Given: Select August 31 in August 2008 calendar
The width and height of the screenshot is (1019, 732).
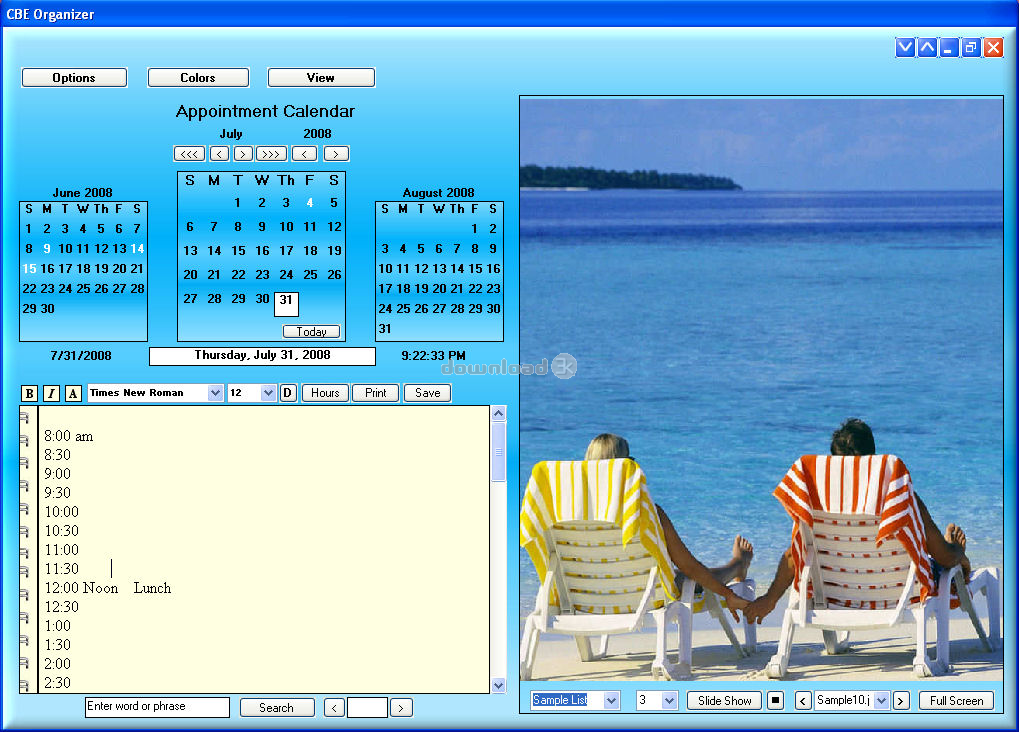Looking at the screenshot, I should point(385,329).
